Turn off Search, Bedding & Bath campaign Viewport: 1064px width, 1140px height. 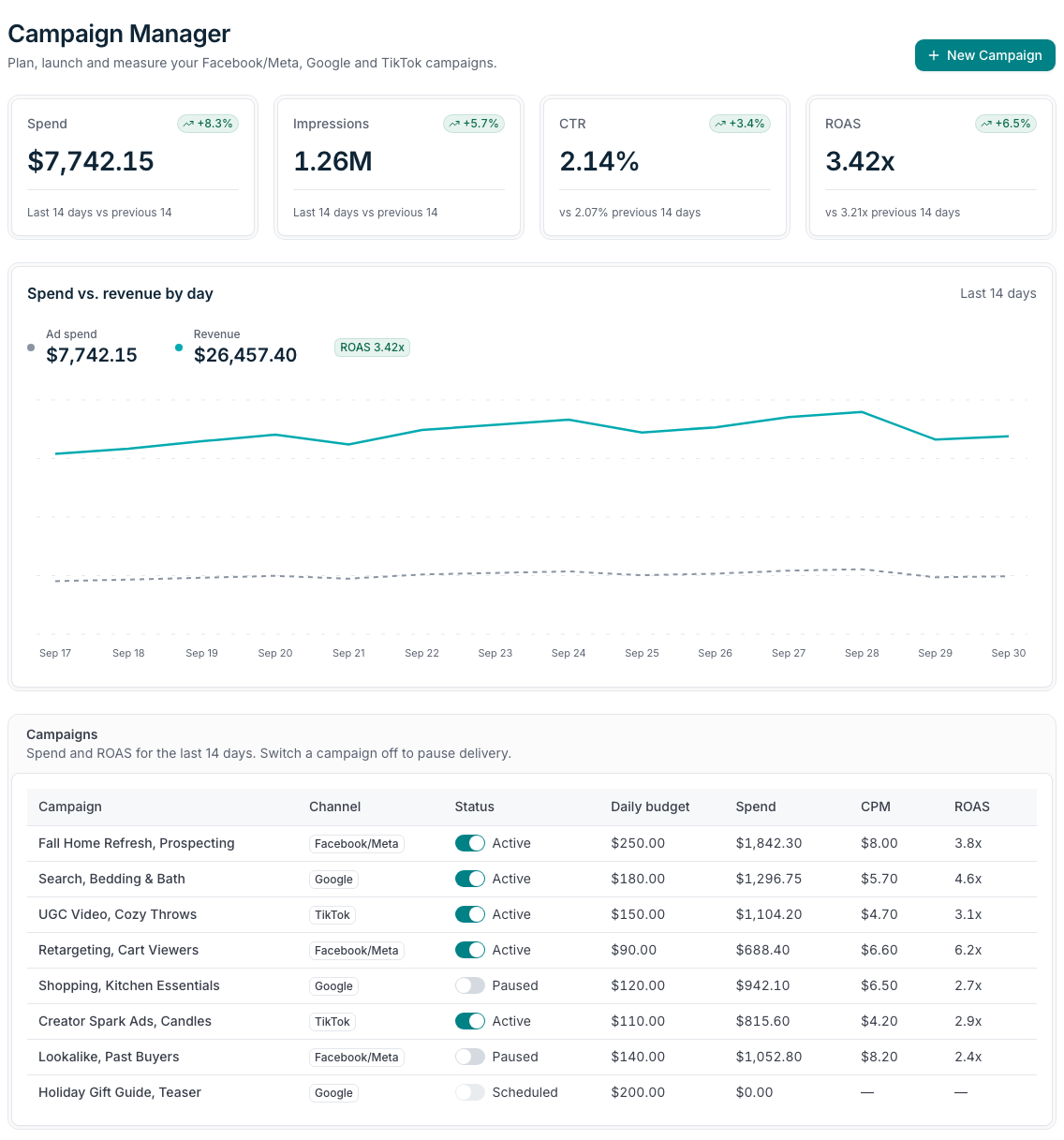point(470,879)
